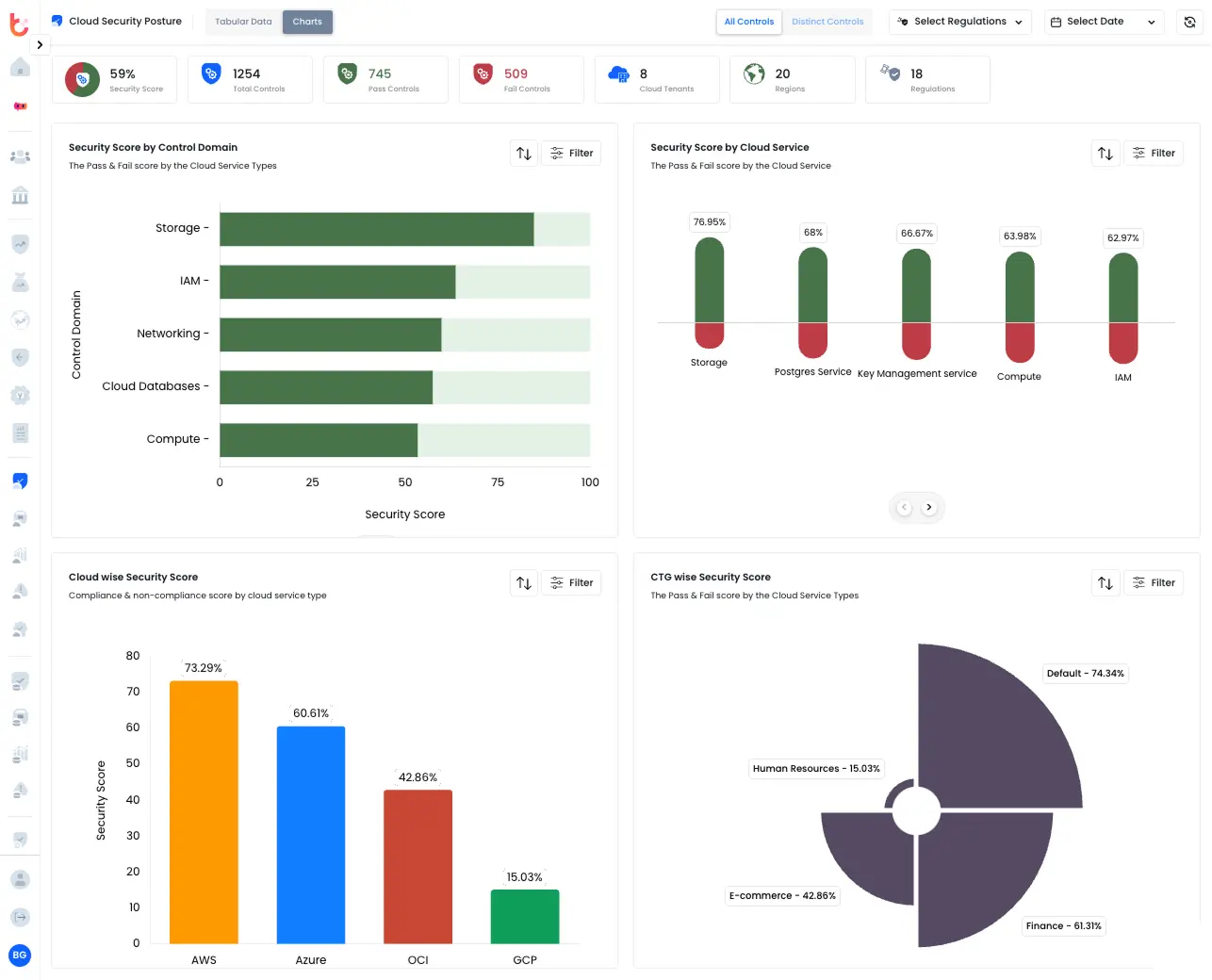Click the BG avatar at sidebar bottom
The height and width of the screenshot is (980, 1212).
(x=19, y=955)
